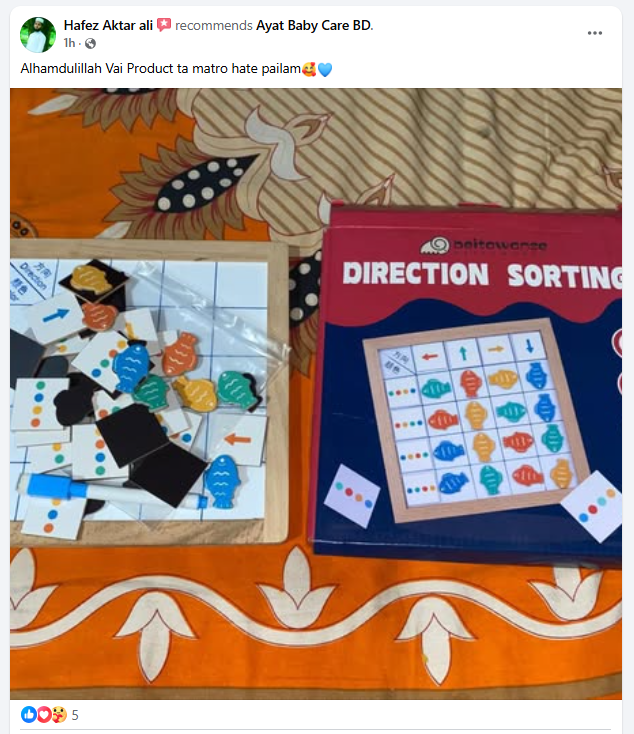Click the Care hug reaction icon
Screen dimensions: 634x734
[x=59, y=715]
